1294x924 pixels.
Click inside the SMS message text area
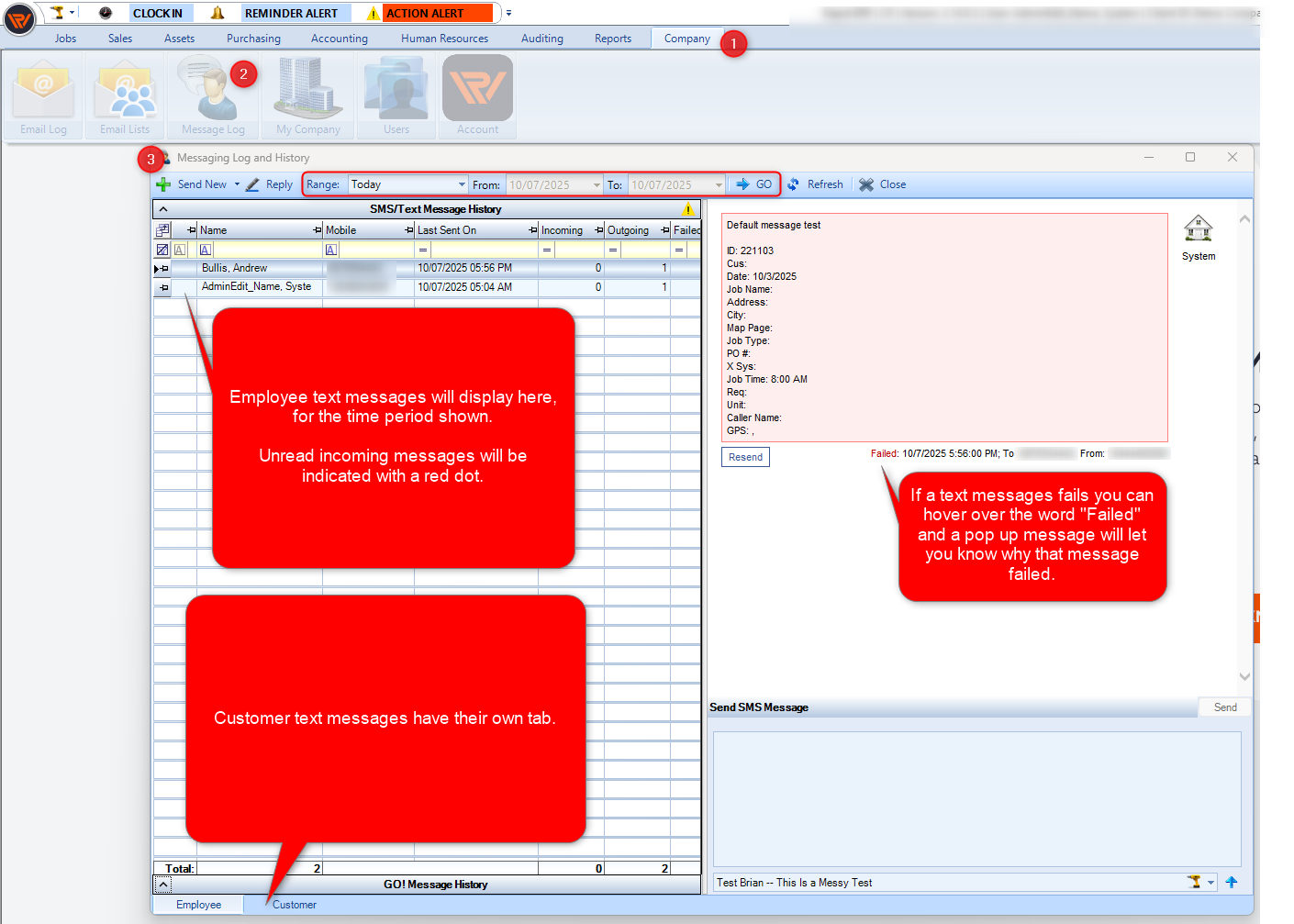pyautogui.click(x=976, y=799)
